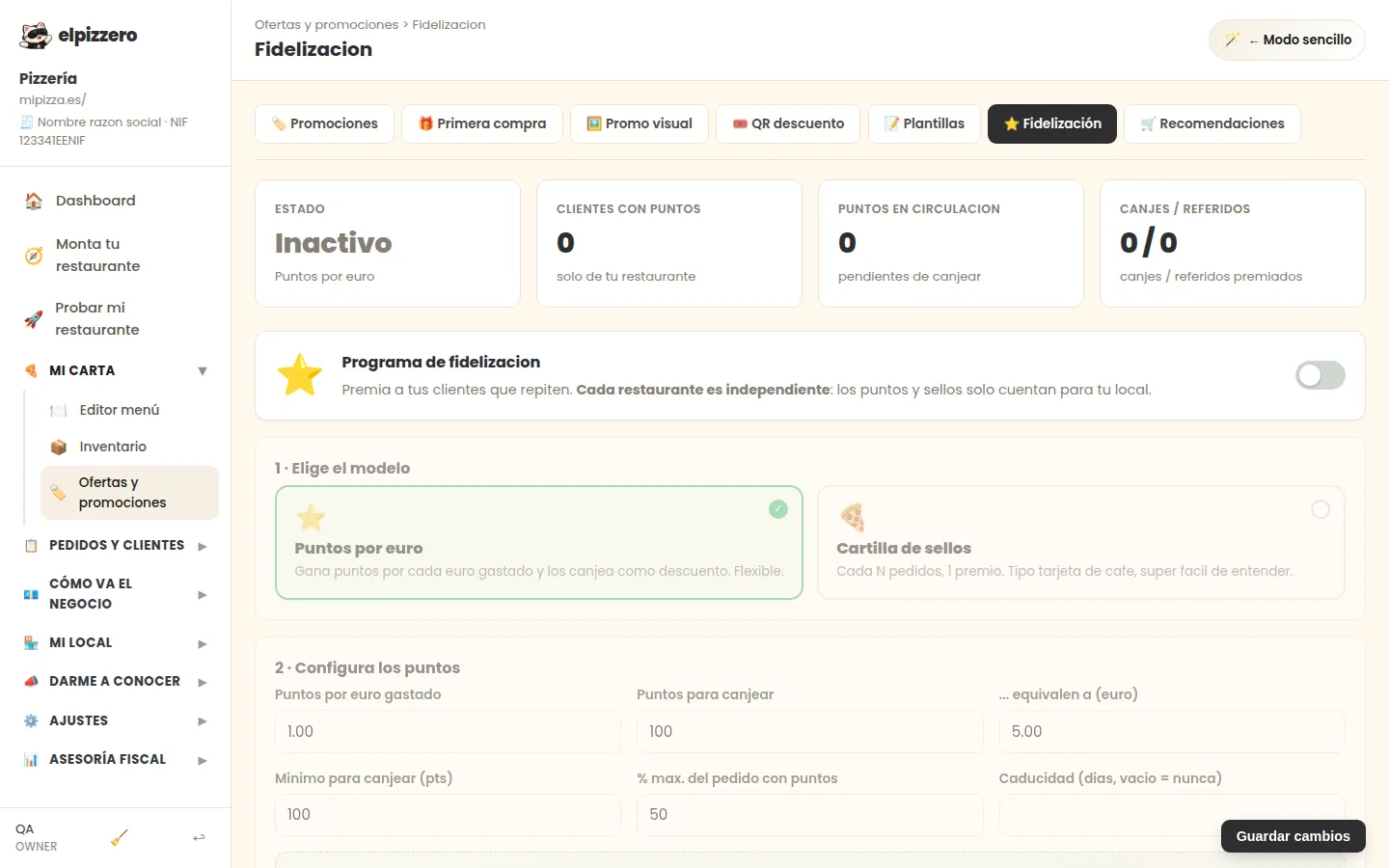Click the elpizzero logo icon
This screenshot has height=868, width=1389.
coord(36,36)
